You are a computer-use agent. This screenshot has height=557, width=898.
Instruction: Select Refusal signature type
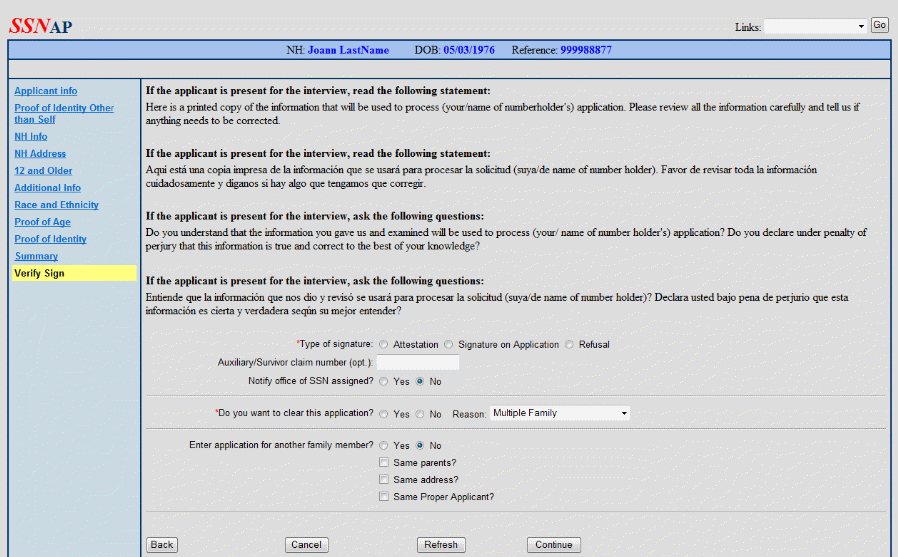click(569, 345)
